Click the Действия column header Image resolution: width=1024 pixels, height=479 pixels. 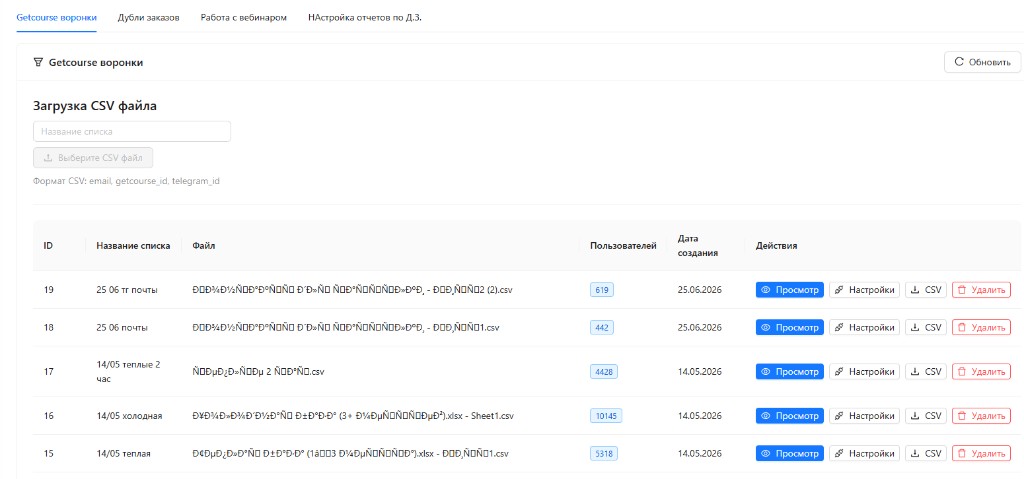tap(776, 246)
